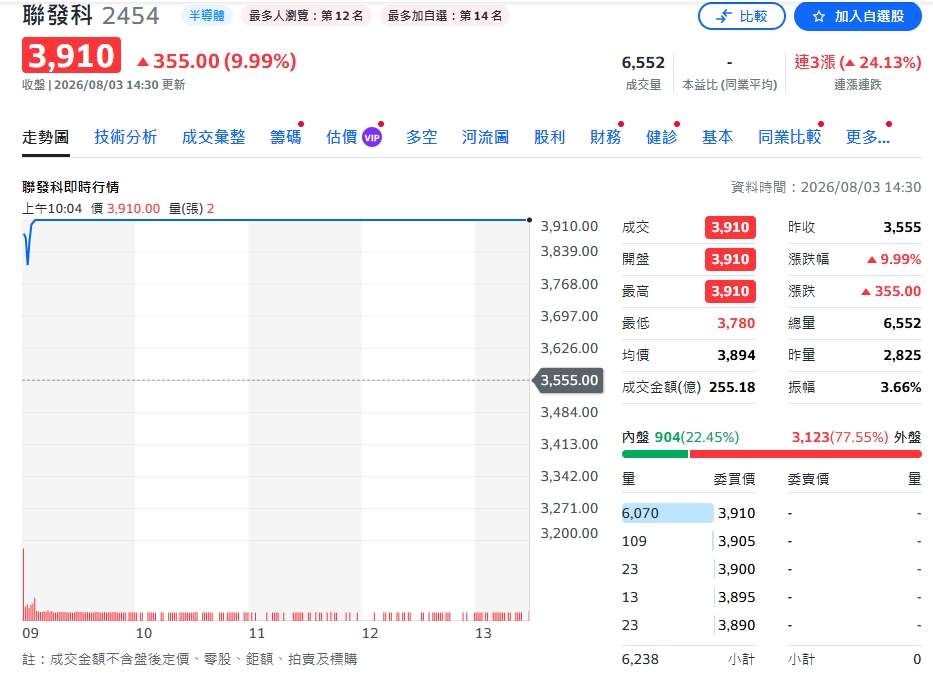The width and height of the screenshot is (933, 683).
Task: Switch to the 股利 tab
Action: (549, 137)
